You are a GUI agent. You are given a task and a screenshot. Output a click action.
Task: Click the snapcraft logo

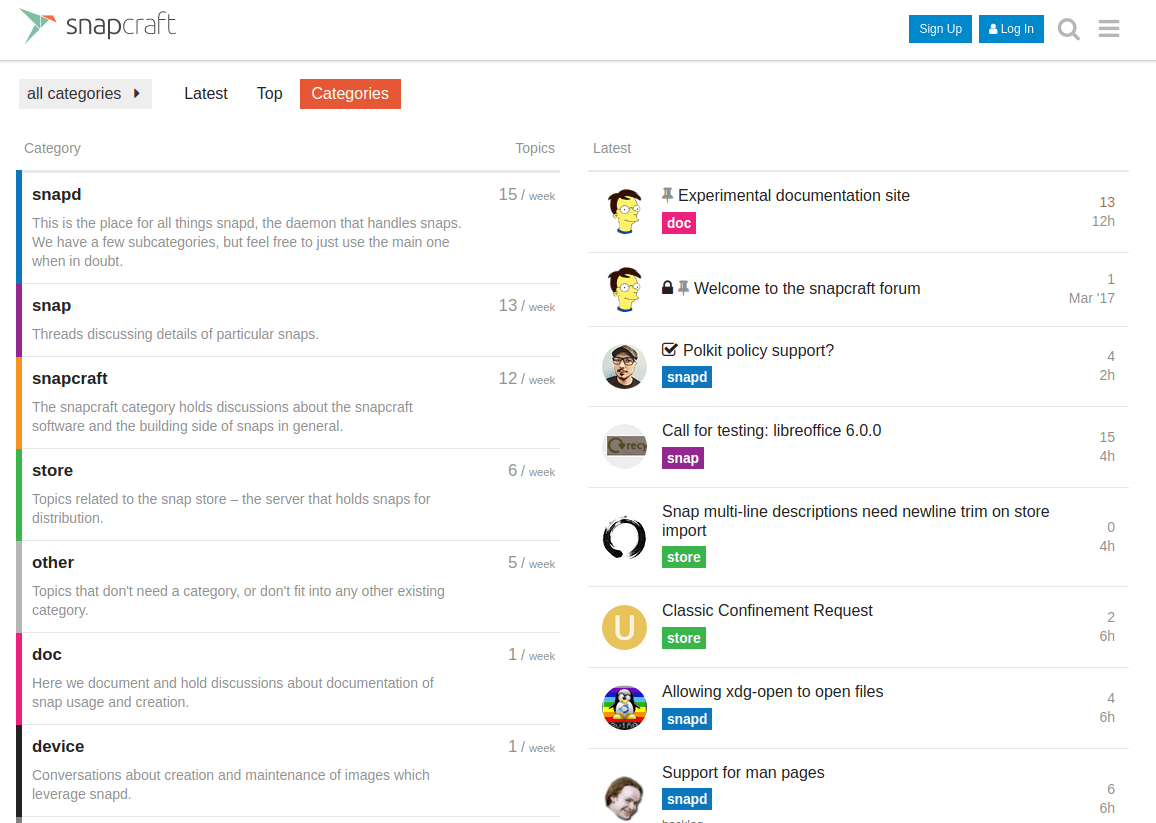[98, 26]
